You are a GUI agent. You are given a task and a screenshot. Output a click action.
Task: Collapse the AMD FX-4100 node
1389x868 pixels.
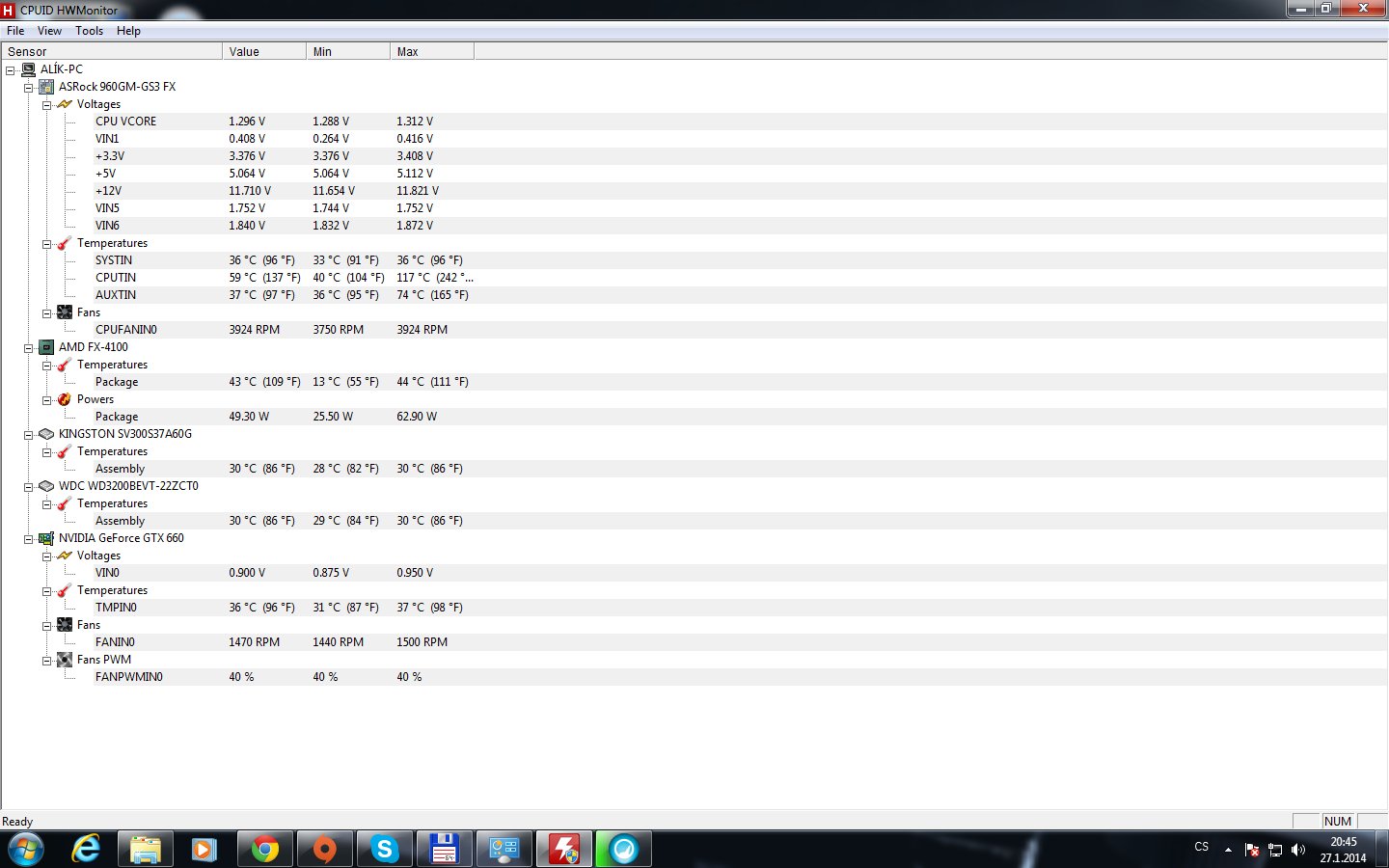(28, 348)
